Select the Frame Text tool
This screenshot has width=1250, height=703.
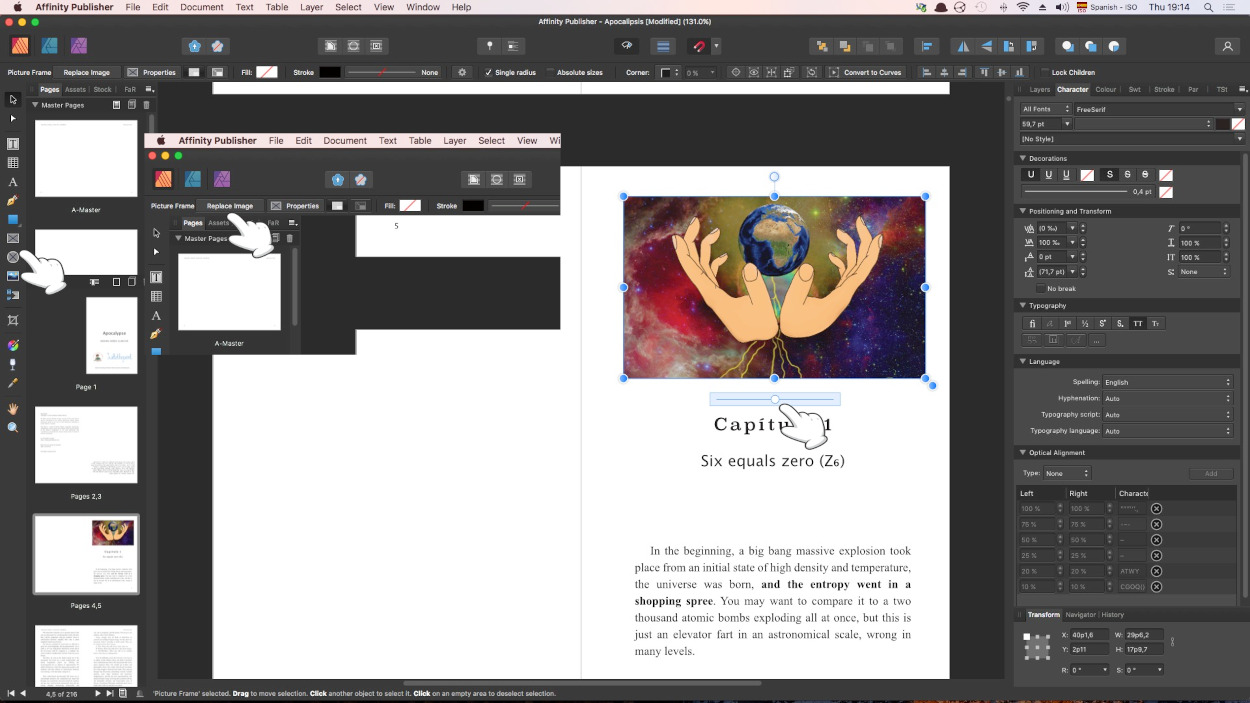coord(13,144)
